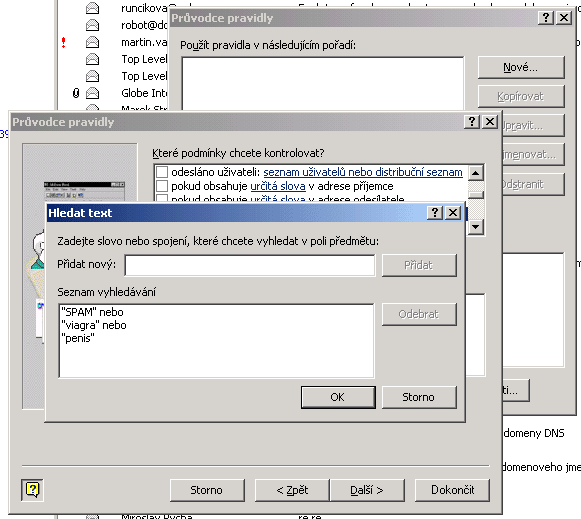
Task: Open the 'seznam uživatelů nebo distribuční seznam' link
Action: tap(363, 172)
